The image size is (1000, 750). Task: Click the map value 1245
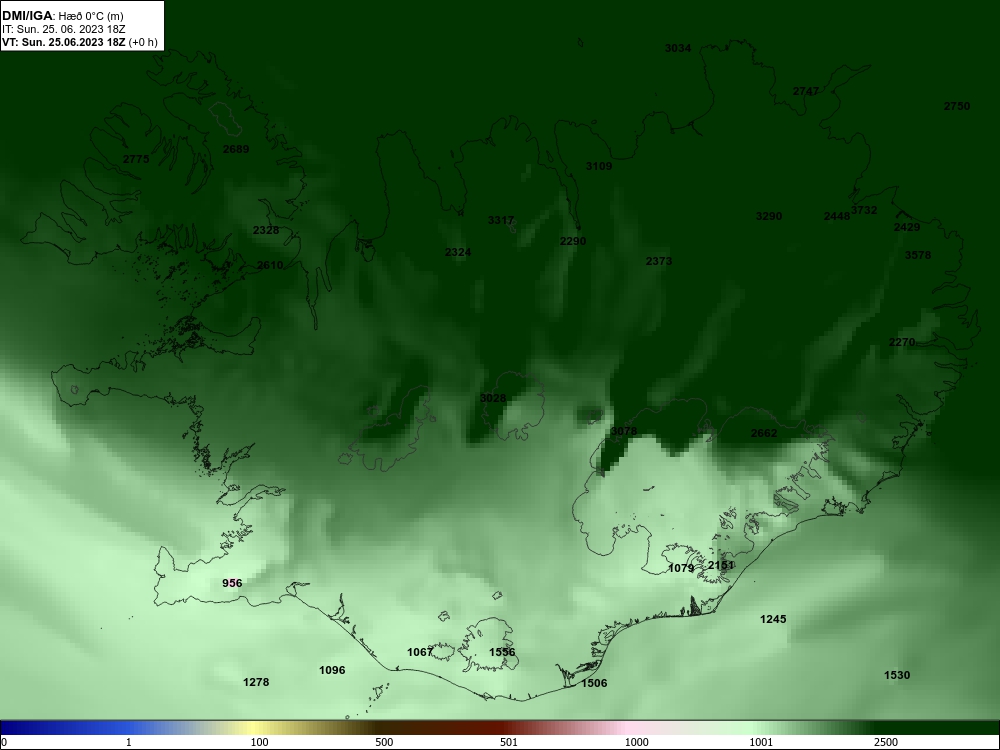(773, 619)
